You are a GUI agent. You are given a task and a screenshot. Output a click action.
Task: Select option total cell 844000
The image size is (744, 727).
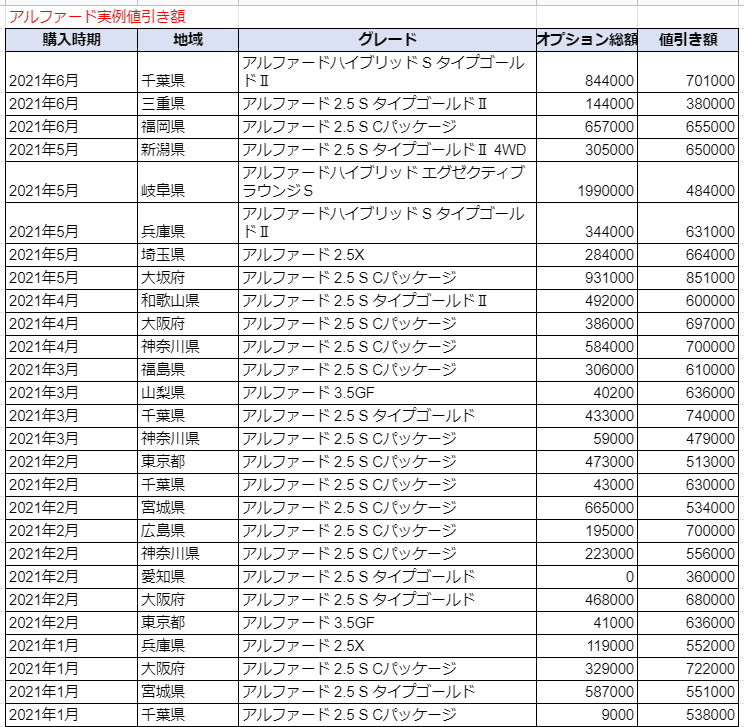pyautogui.click(x=587, y=72)
